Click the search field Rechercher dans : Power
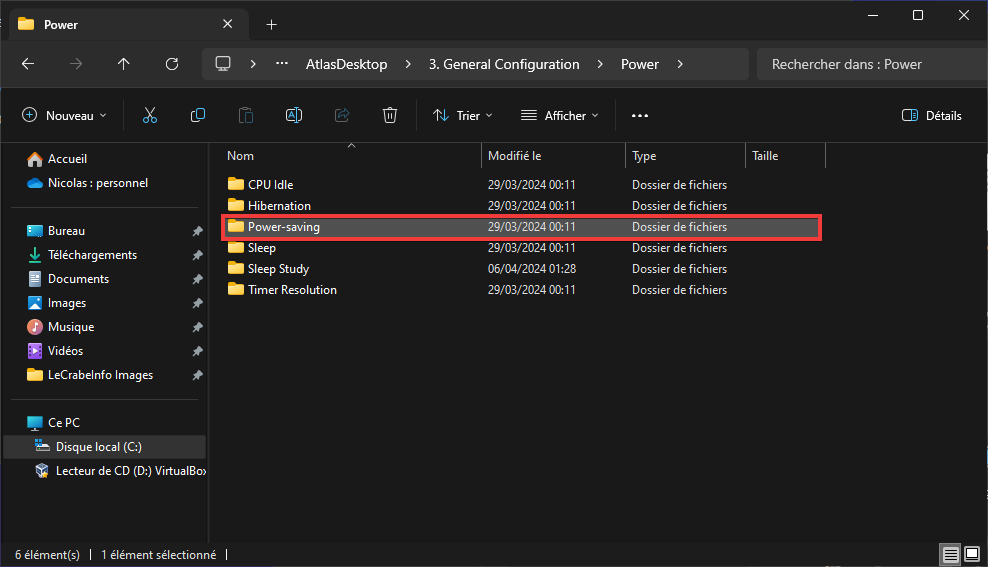Screen dimensions: 988x567 point(872,64)
